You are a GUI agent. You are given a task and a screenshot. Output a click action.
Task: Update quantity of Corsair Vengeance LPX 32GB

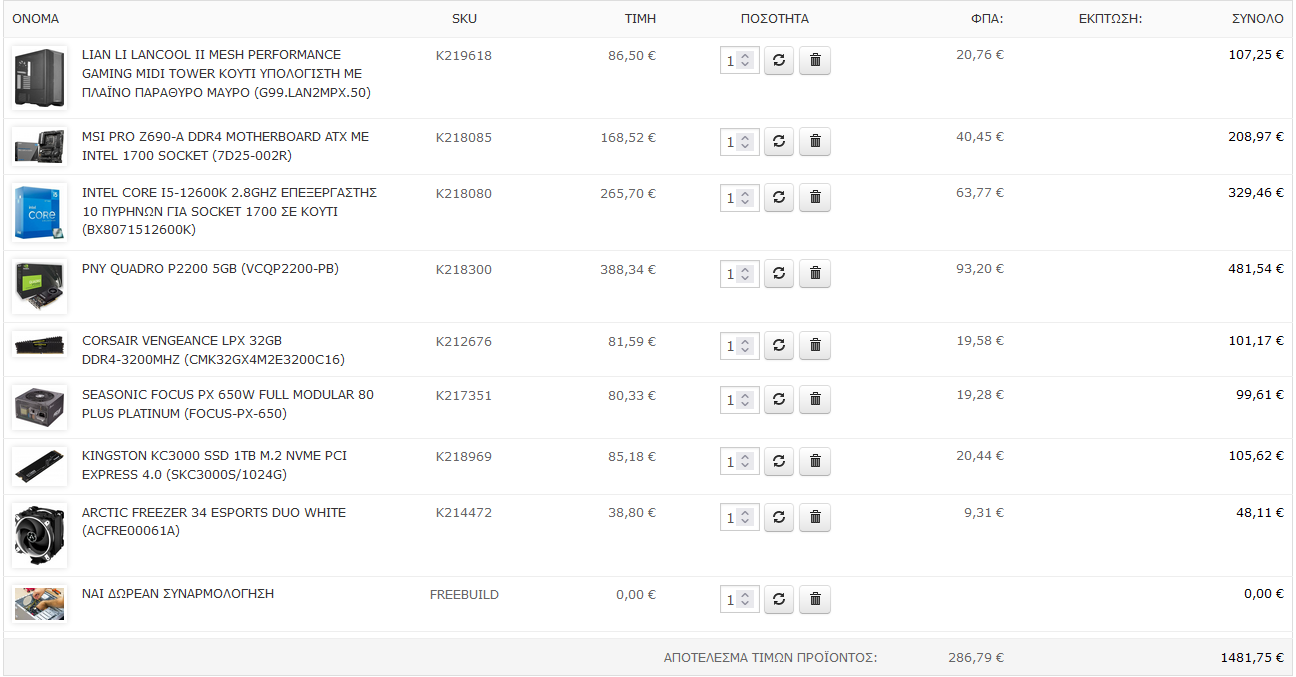coord(779,345)
